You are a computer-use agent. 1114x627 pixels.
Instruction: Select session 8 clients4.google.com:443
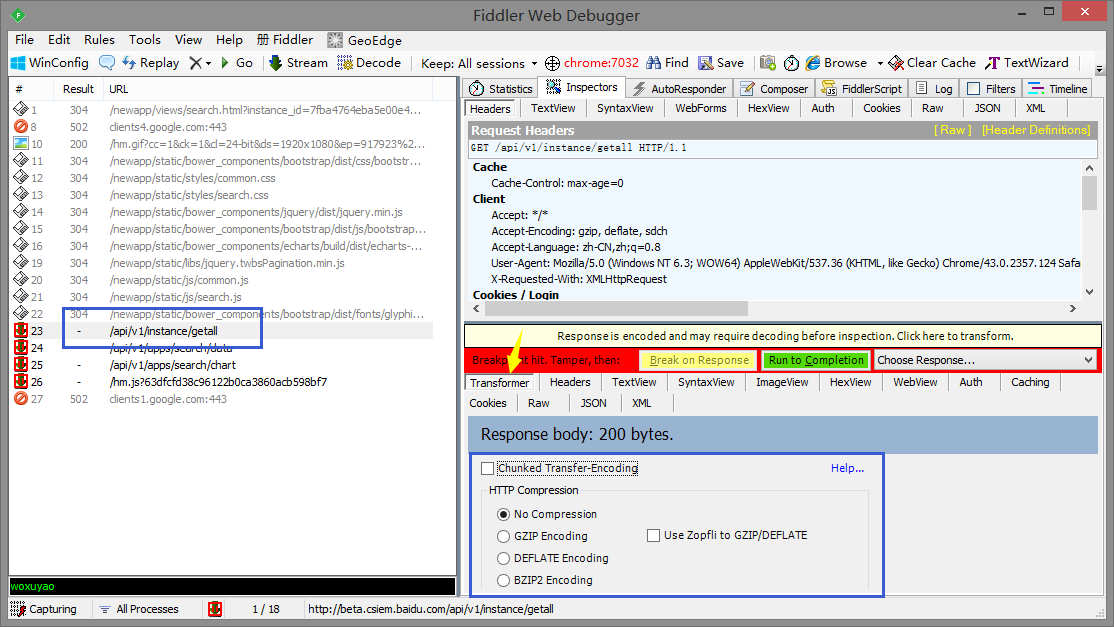222,127
